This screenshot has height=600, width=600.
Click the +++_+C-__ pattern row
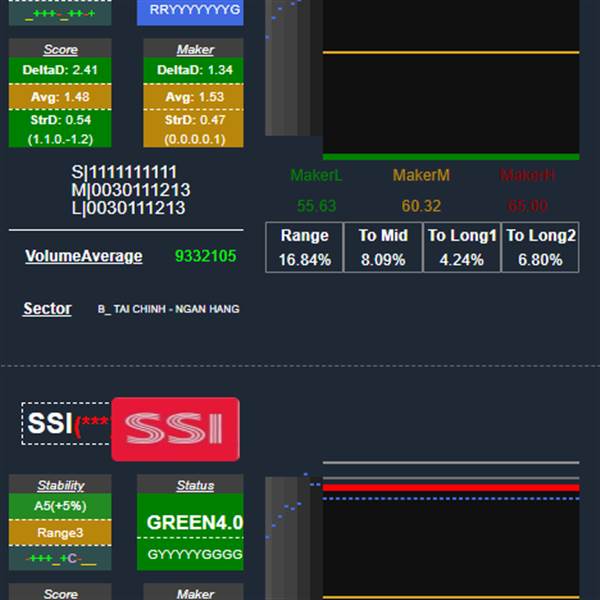(60, 558)
